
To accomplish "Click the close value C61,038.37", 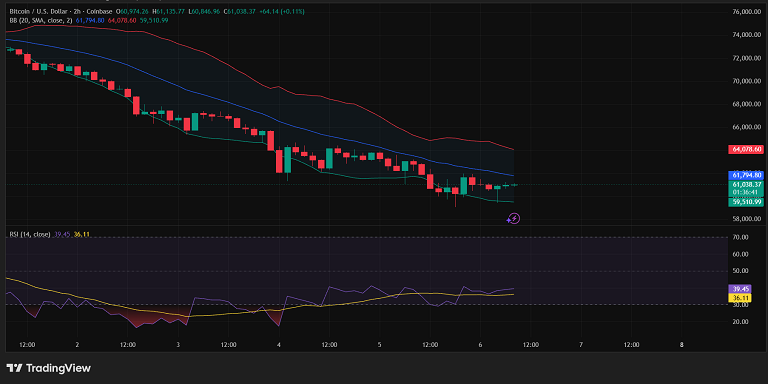I will (x=240, y=11).
